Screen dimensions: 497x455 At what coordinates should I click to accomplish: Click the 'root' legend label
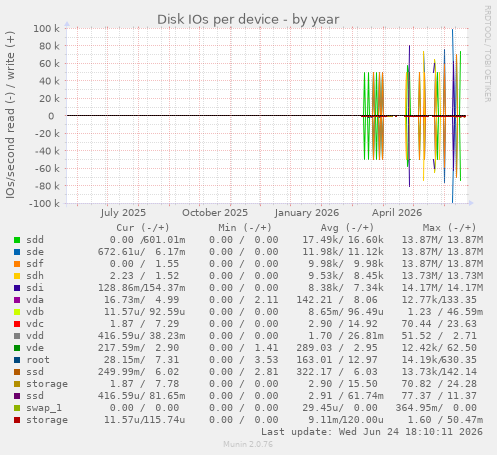pyautogui.click(x=38, y=360)
